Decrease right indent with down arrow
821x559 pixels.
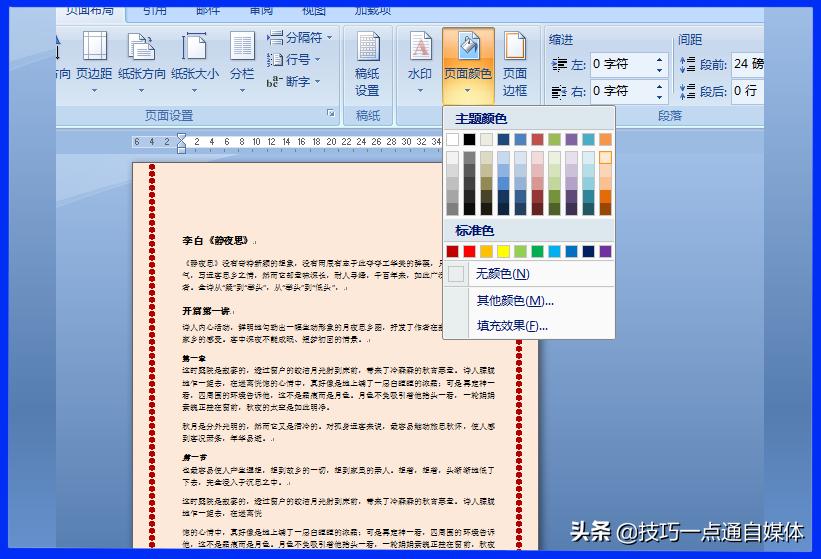tap(660, 97)
